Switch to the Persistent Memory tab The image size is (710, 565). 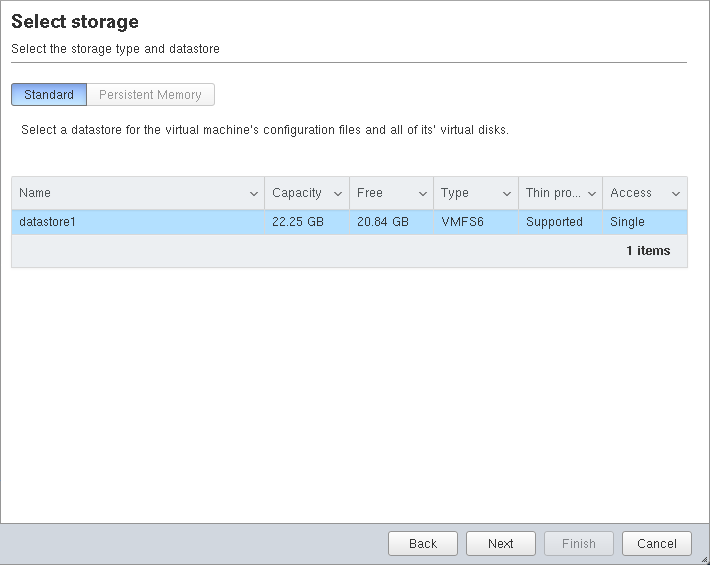tap(150, 95)
